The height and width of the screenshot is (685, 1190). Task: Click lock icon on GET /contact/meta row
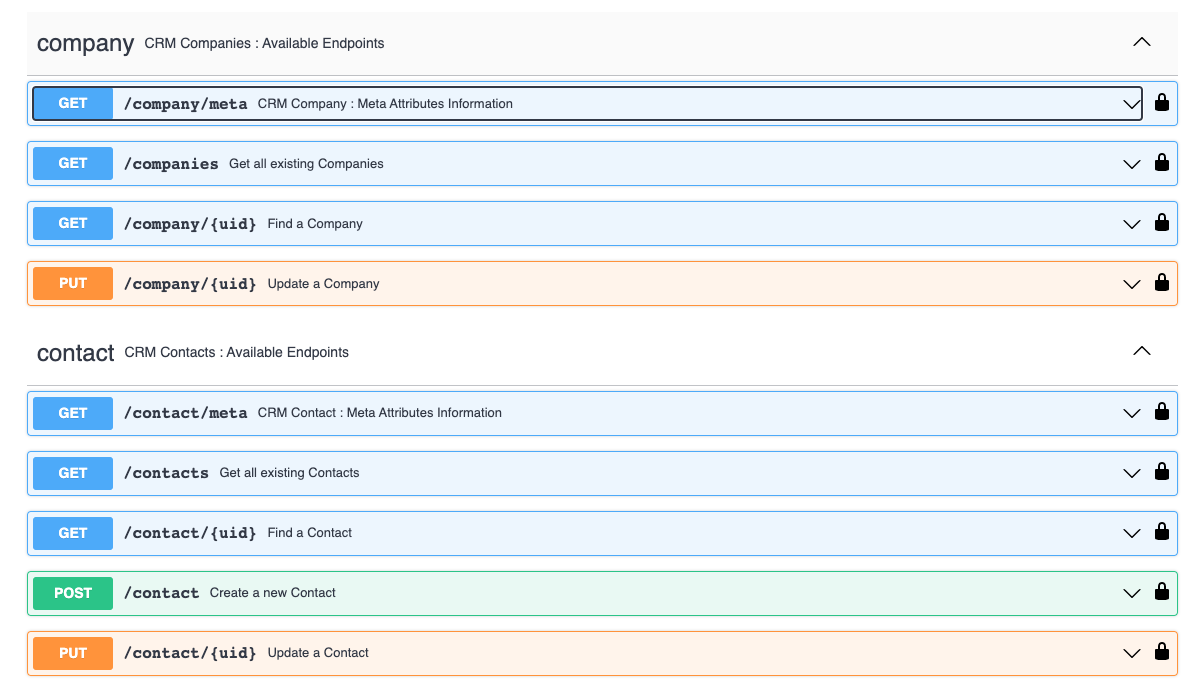click(1161, 411)
